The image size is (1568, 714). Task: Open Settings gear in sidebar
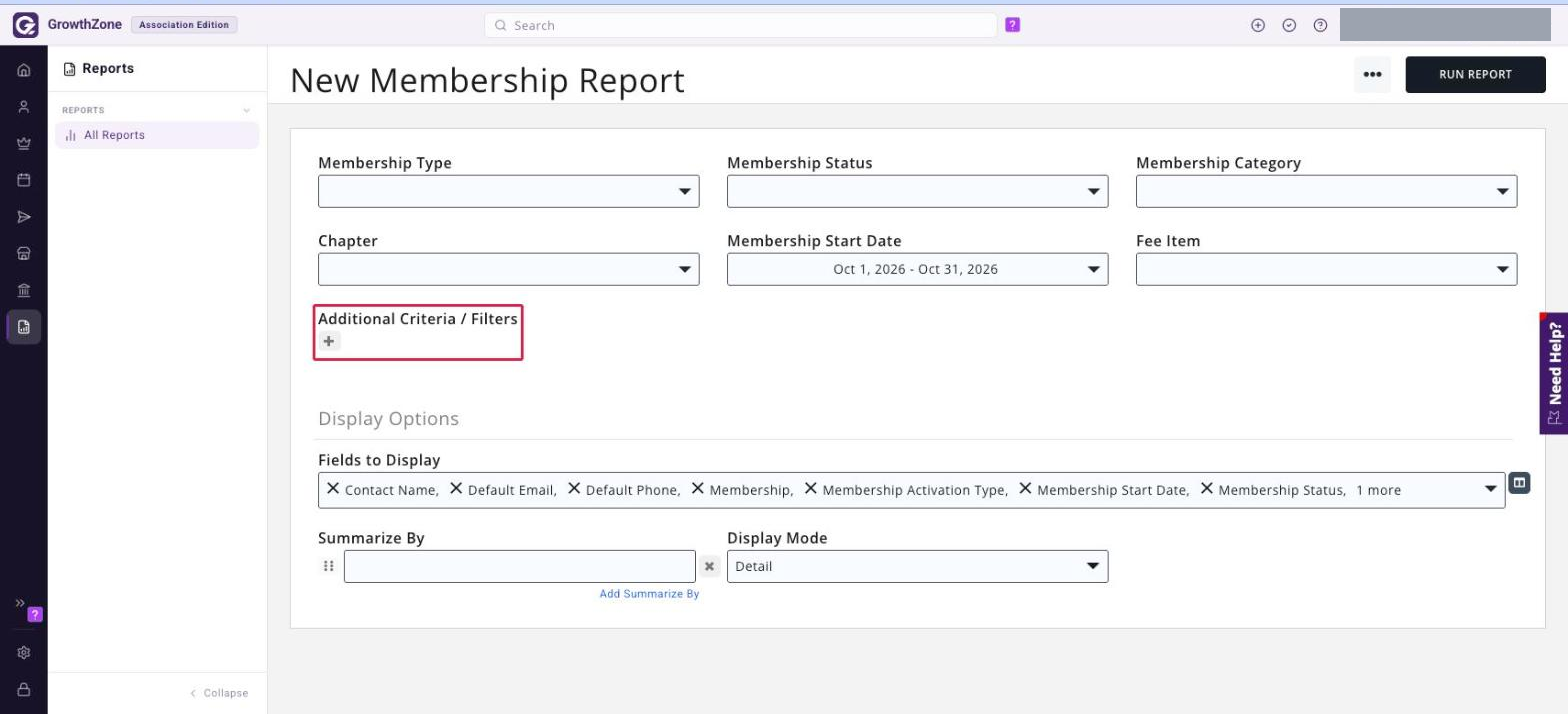pos(24,653)
